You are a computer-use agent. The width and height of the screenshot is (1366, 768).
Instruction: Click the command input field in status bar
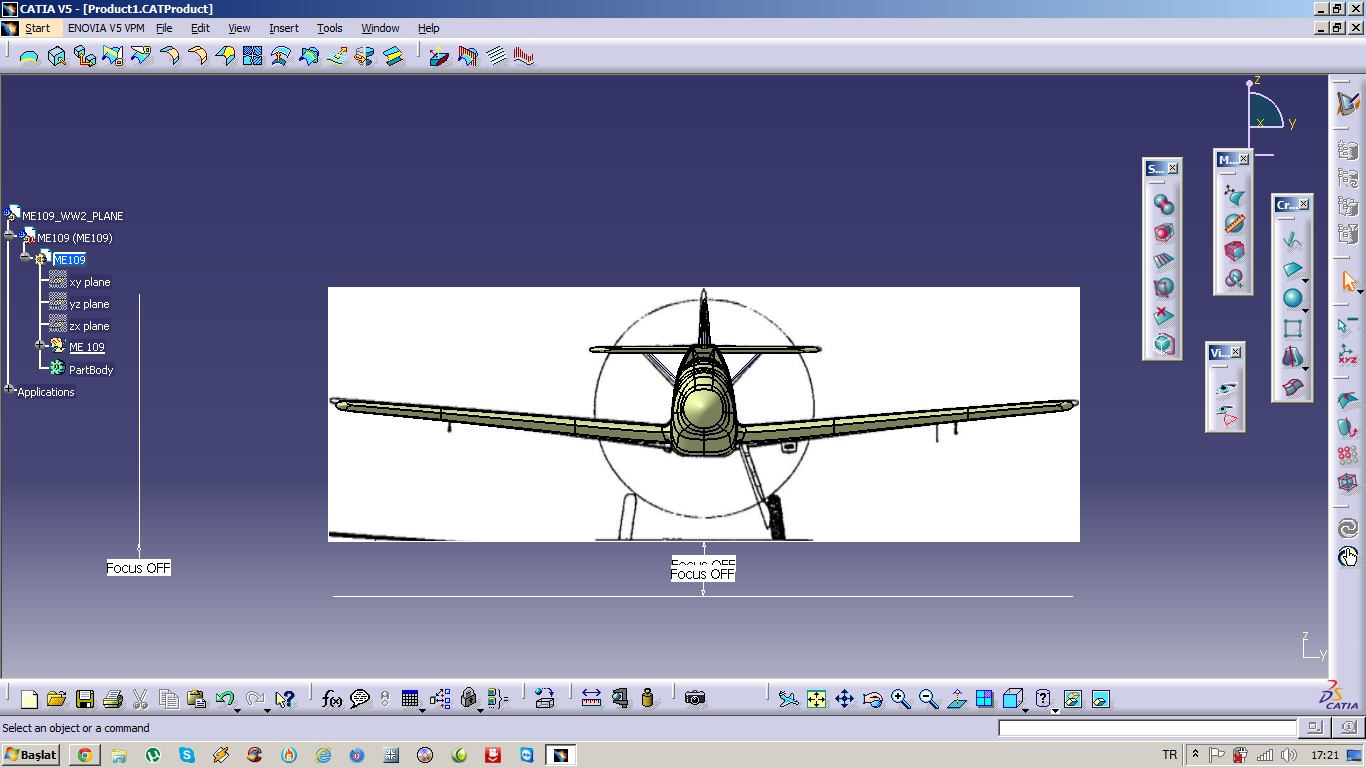click(x=1147, y=728)
